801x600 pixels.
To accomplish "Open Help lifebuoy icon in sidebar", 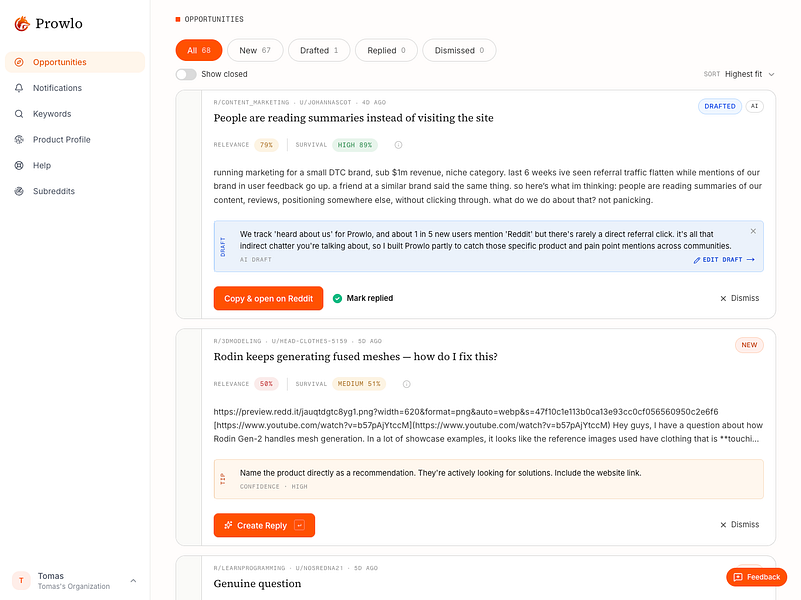I will [19, 165].
